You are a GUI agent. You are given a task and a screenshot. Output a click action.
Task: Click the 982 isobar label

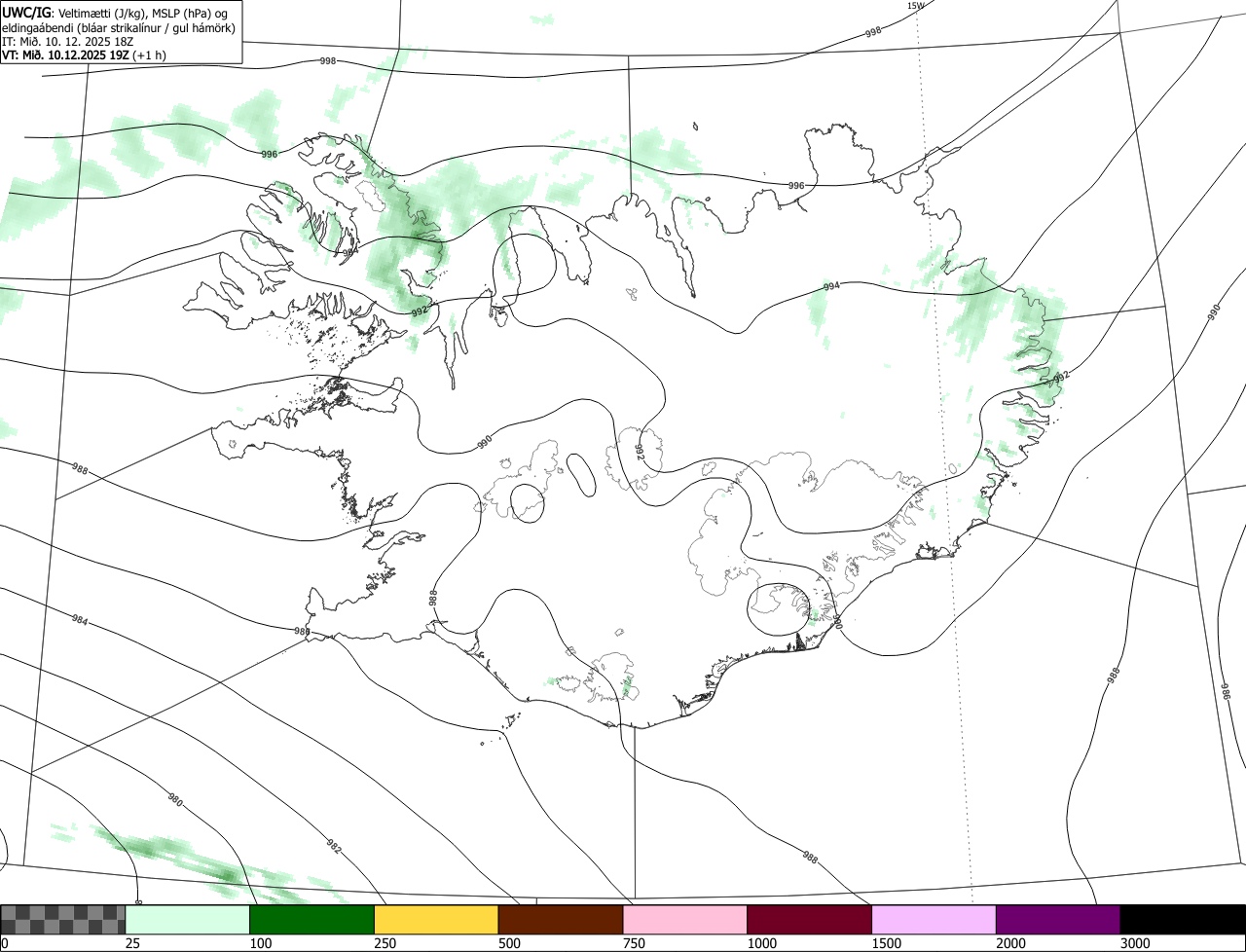[x=334, y=846]
